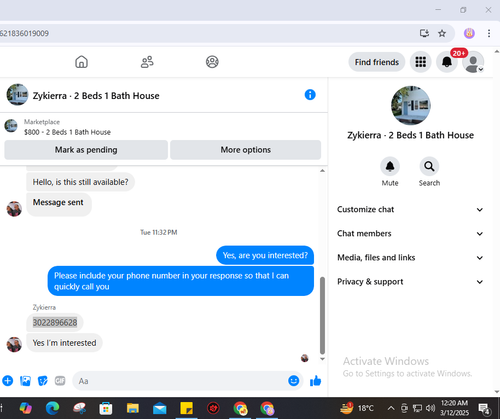This screenshot has width=500, height=419.
Task: Attach a photo with the image icon
Action: [25, 381]
